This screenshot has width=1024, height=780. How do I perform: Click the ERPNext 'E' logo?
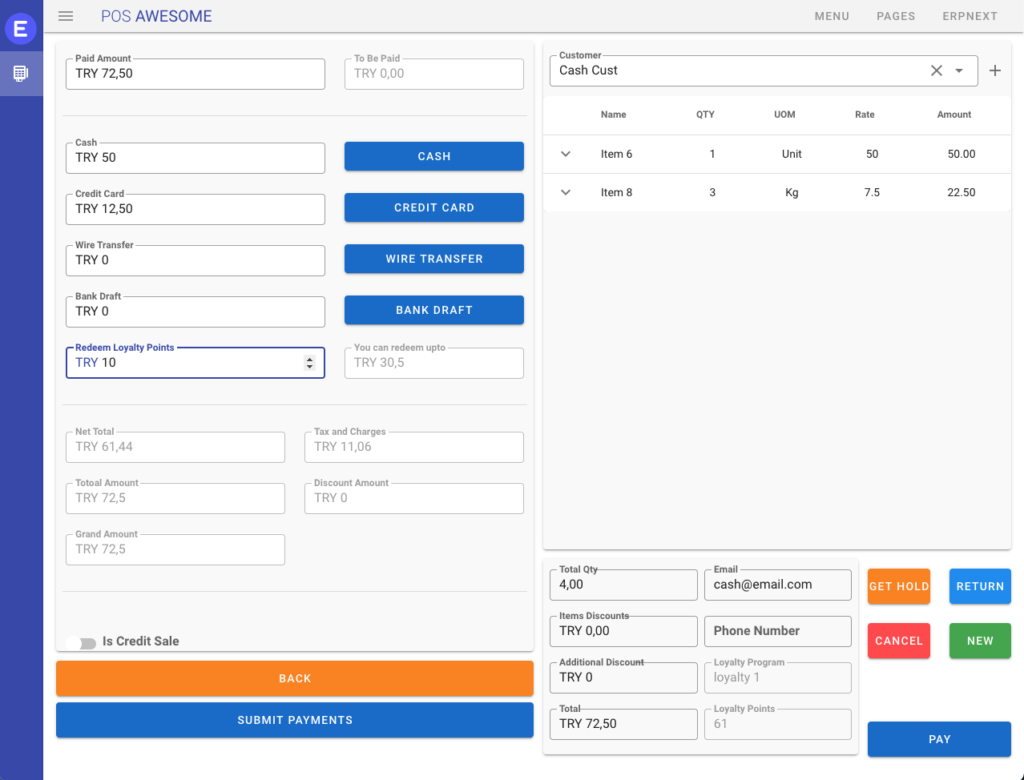[x=21, y=29]
